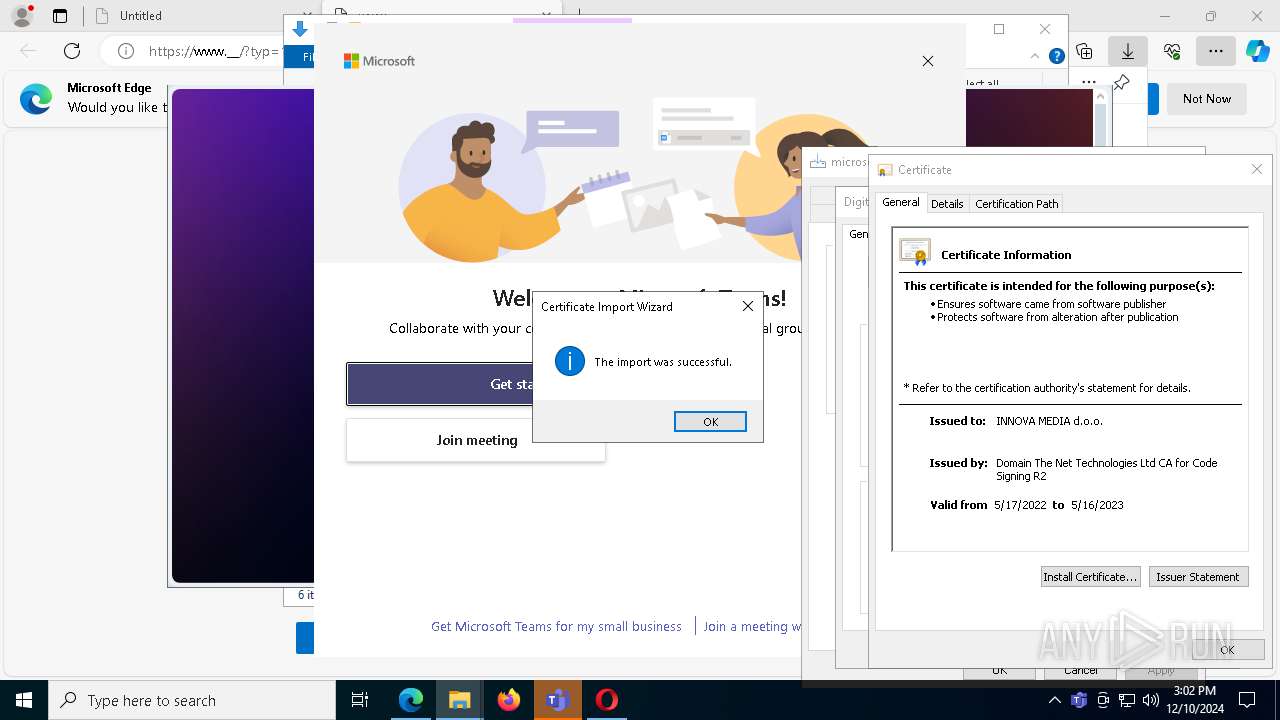This screenshot has width=1280, height=720.
Task: Click the volume icon in system tray
Action: [1151, 700]
